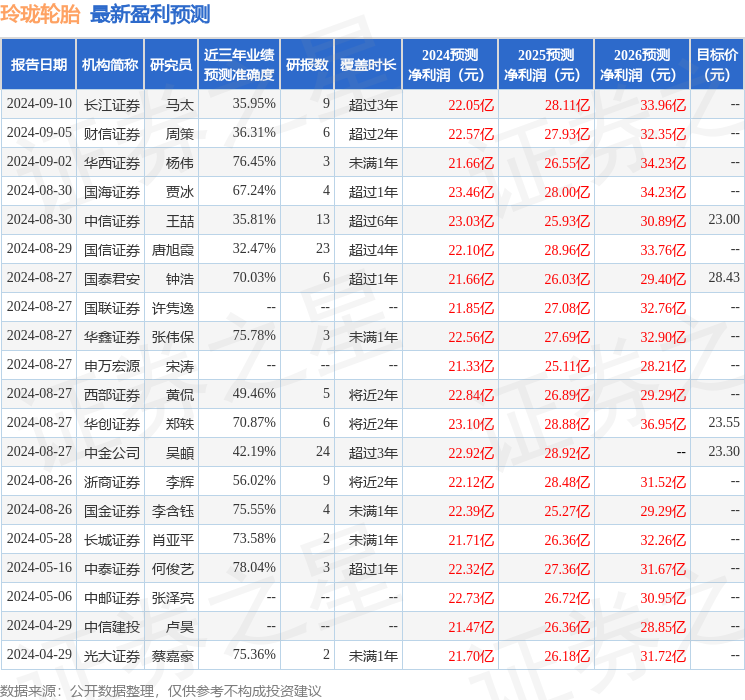Image resolution: width=745 pixels, height=700 pixels.
Task: Select the 国信证券 institution cell
Action: click(x=112, y=250)
